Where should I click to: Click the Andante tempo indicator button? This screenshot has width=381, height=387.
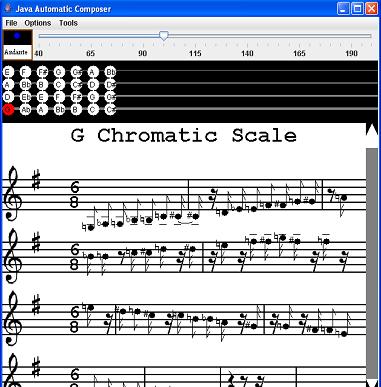tap(18, 45)
